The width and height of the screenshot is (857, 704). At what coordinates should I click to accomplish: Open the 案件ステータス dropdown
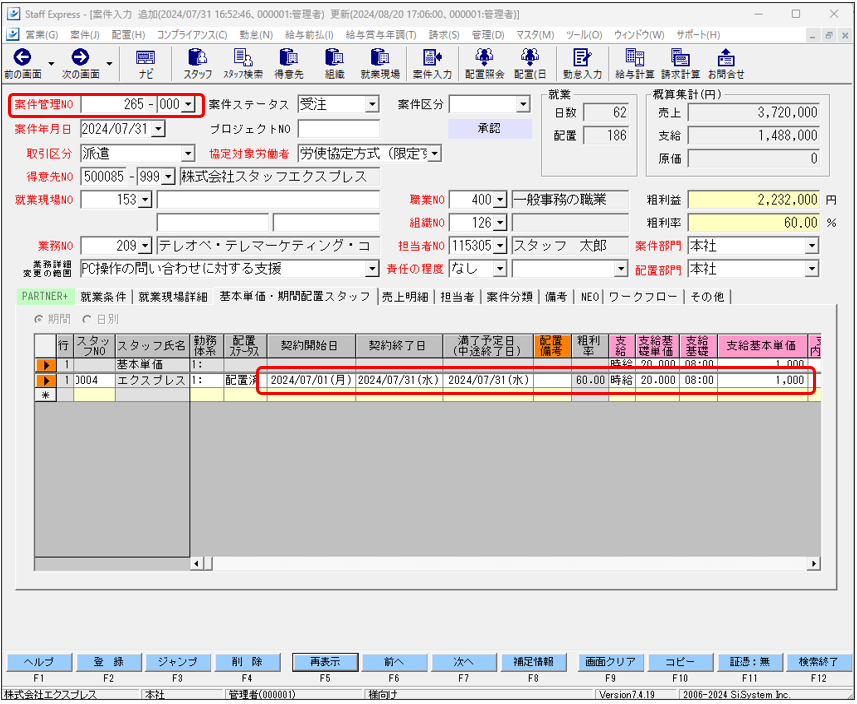[x=372, y=104]
